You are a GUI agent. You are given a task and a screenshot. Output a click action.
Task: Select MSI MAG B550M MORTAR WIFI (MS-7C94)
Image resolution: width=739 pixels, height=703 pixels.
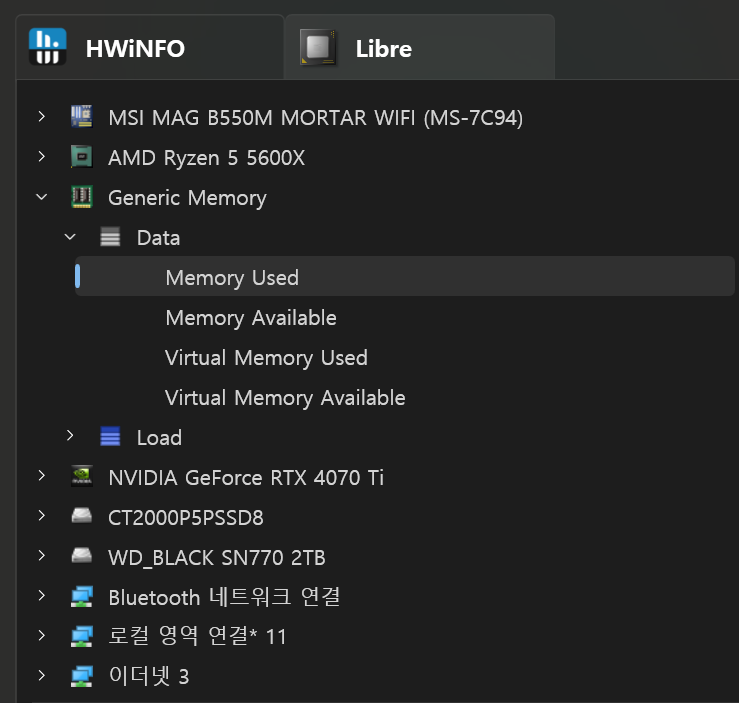315,118
